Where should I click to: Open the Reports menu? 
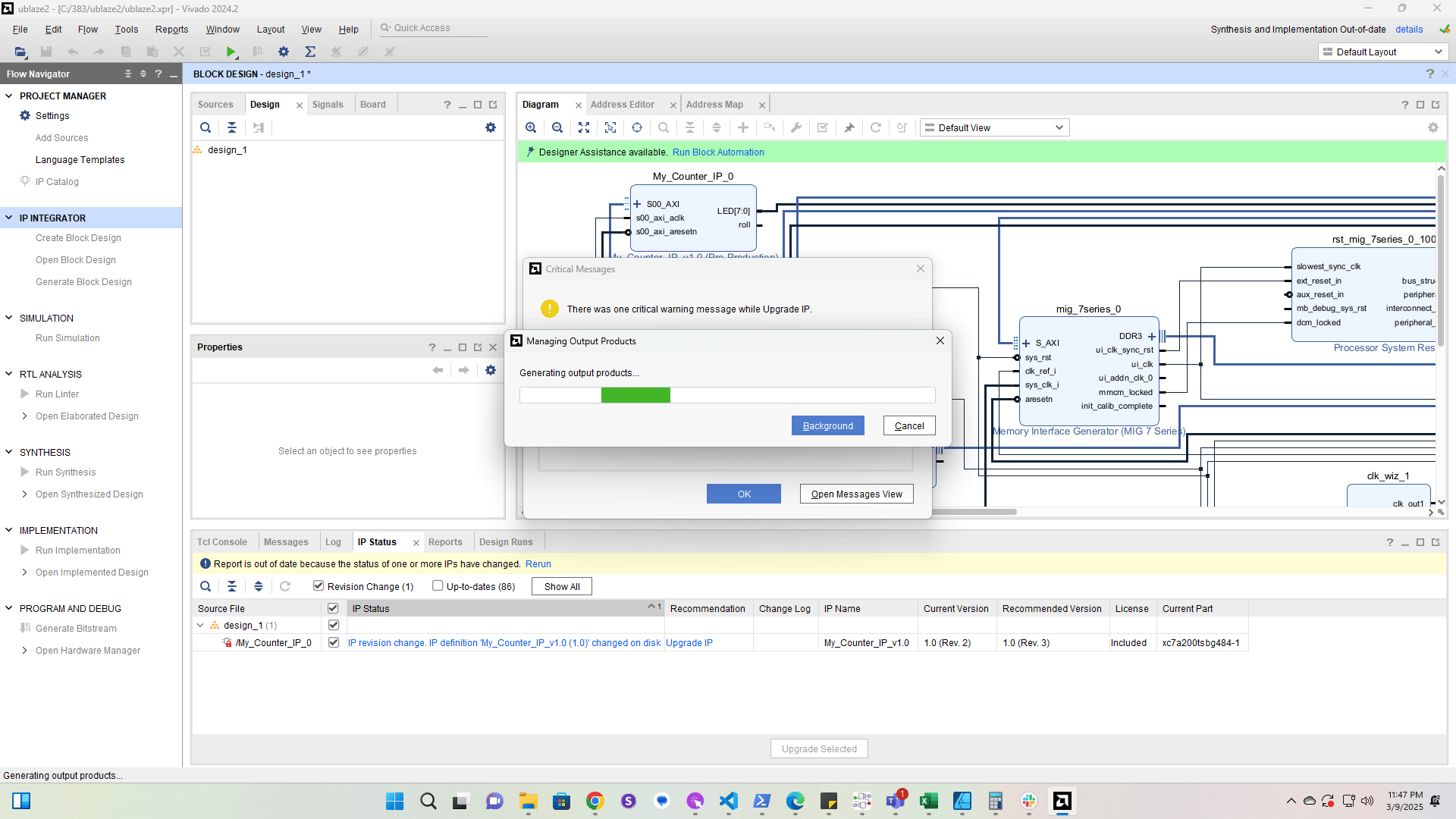click(171, 29)
